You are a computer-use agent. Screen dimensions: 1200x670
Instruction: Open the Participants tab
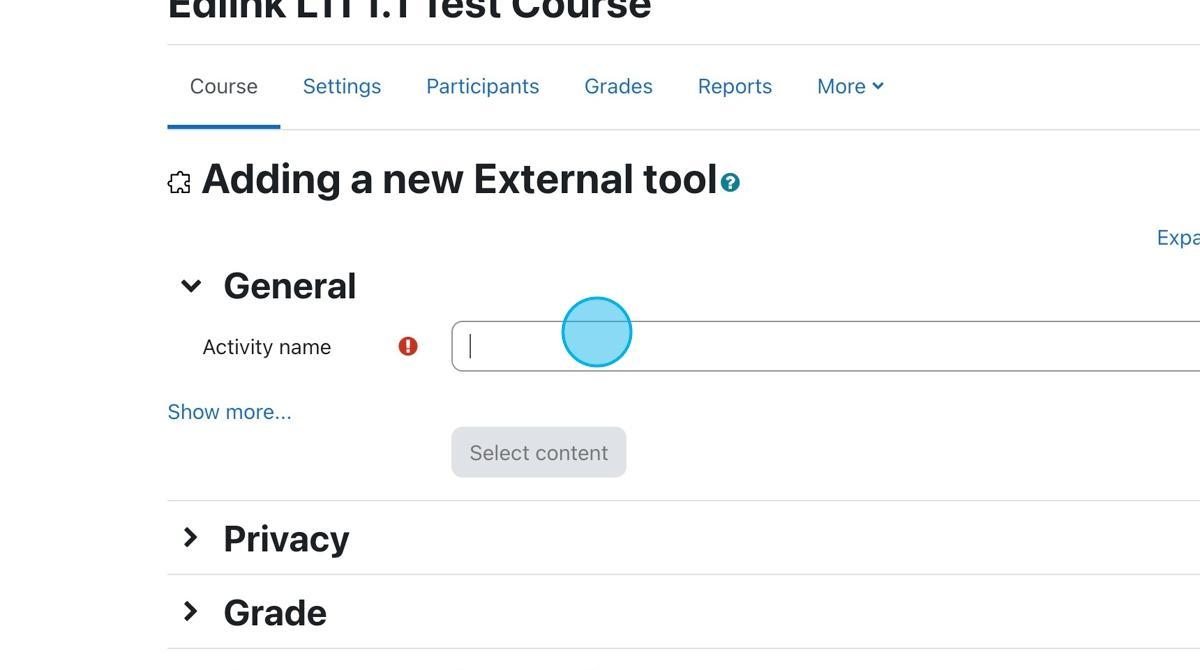(482, 86)
